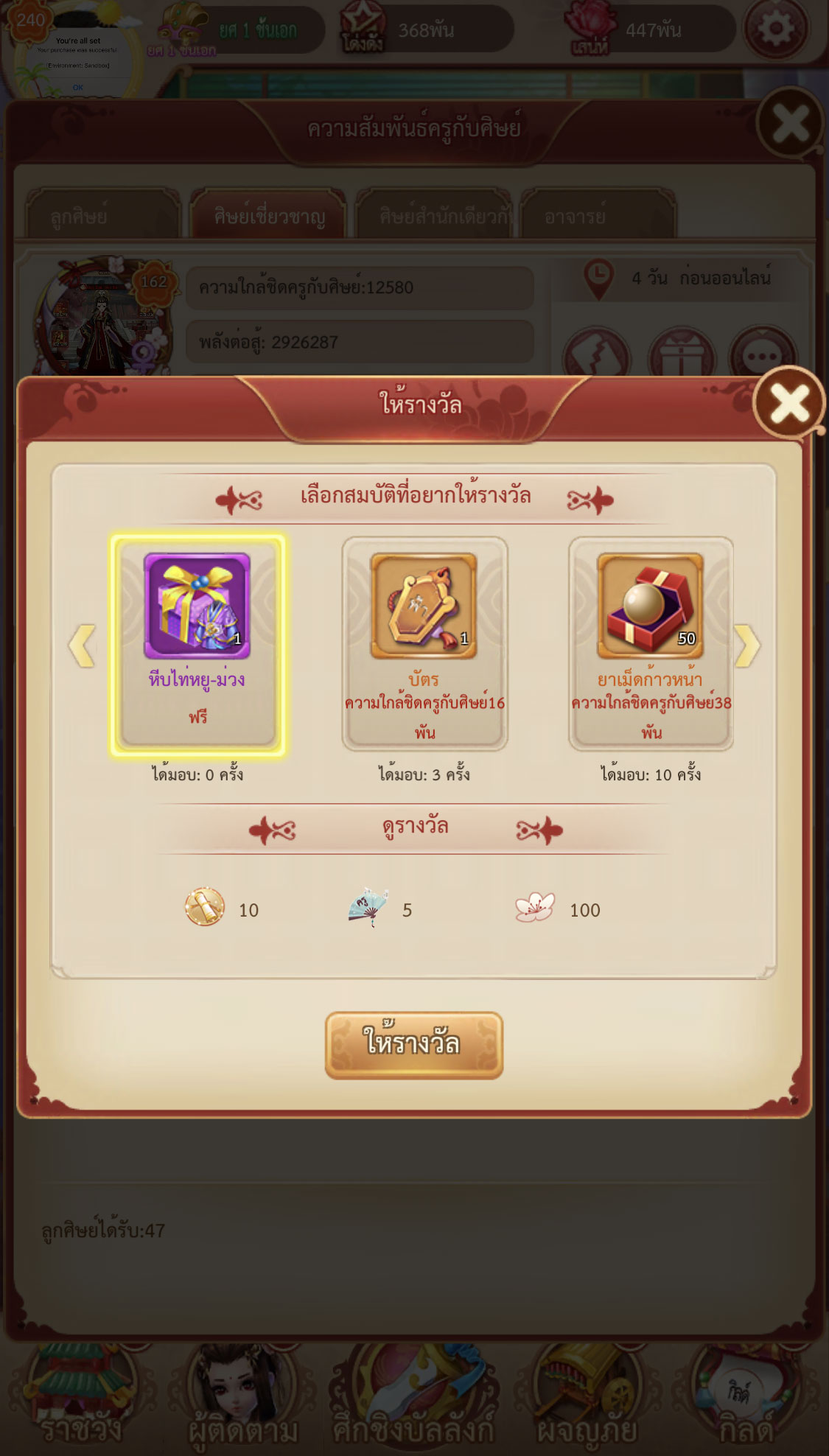
Task: Show previous gift items with left arrow
Action: coord(83,645)
